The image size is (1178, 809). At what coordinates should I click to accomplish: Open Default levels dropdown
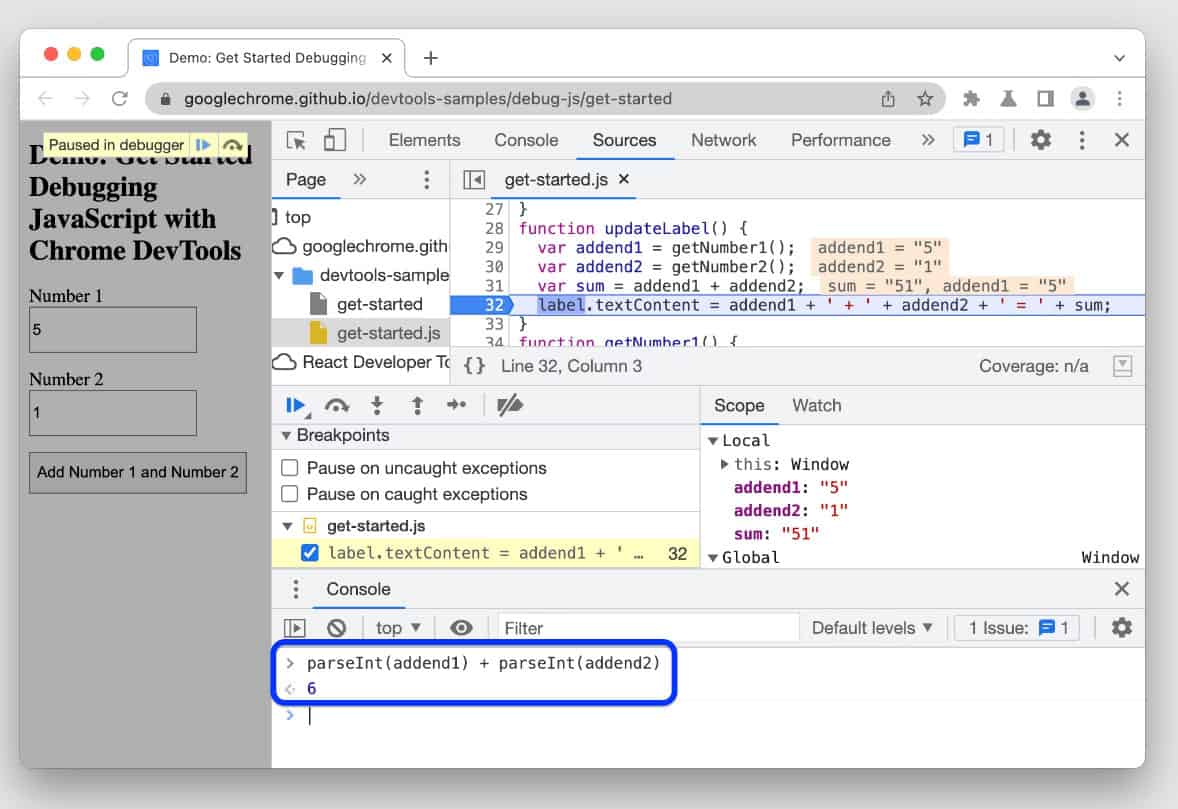[871, 628]
